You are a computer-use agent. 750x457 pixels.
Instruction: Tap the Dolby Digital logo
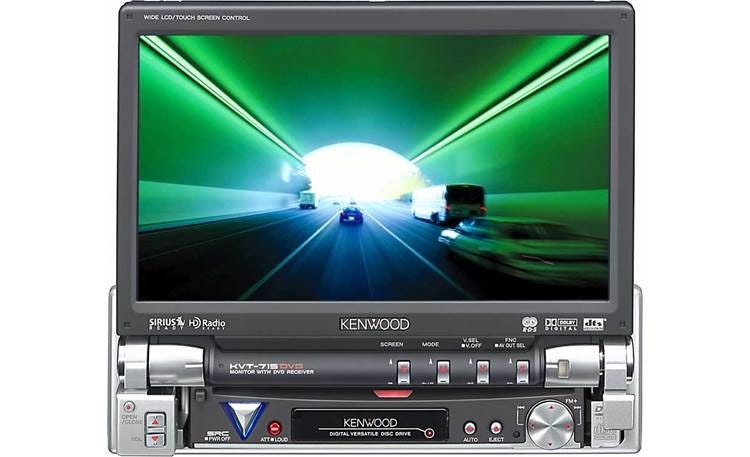click(562, 324)
